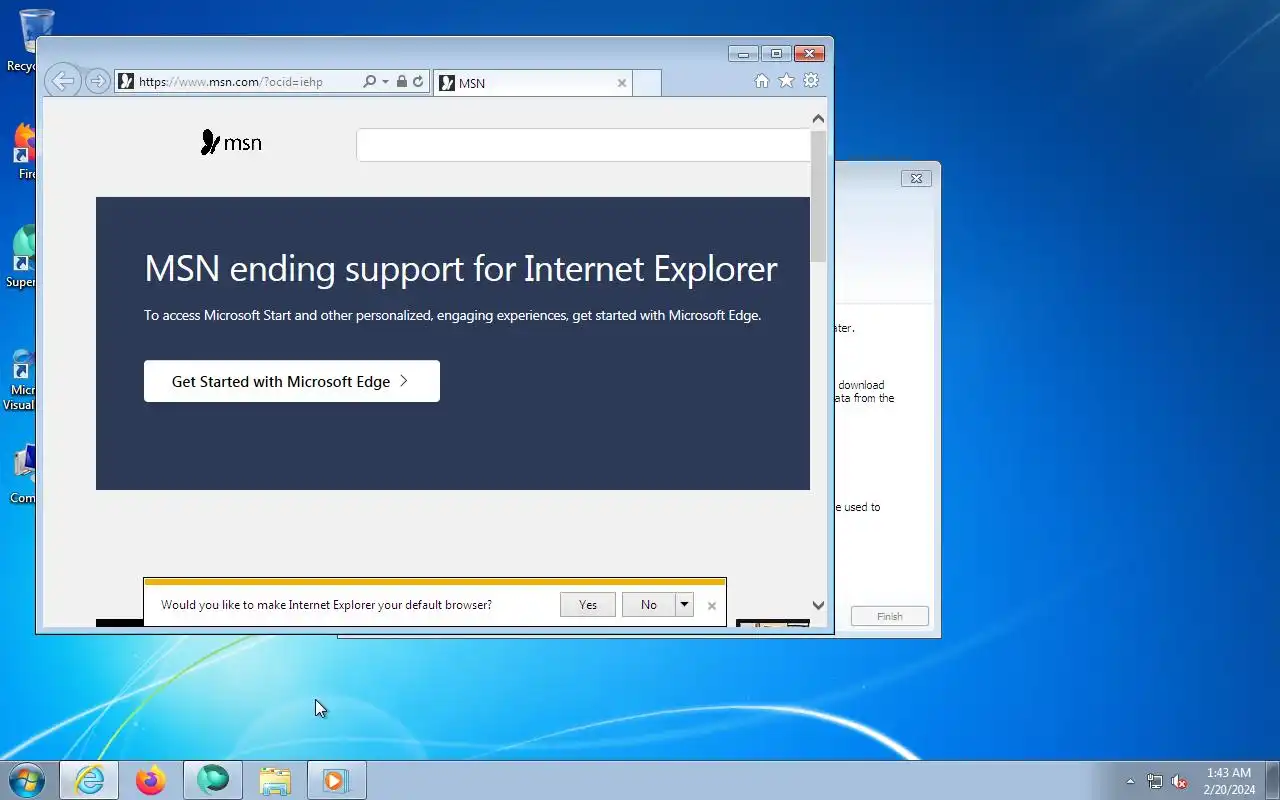Go back with the Internet Explorer back arrow

(x=63, y=81)
